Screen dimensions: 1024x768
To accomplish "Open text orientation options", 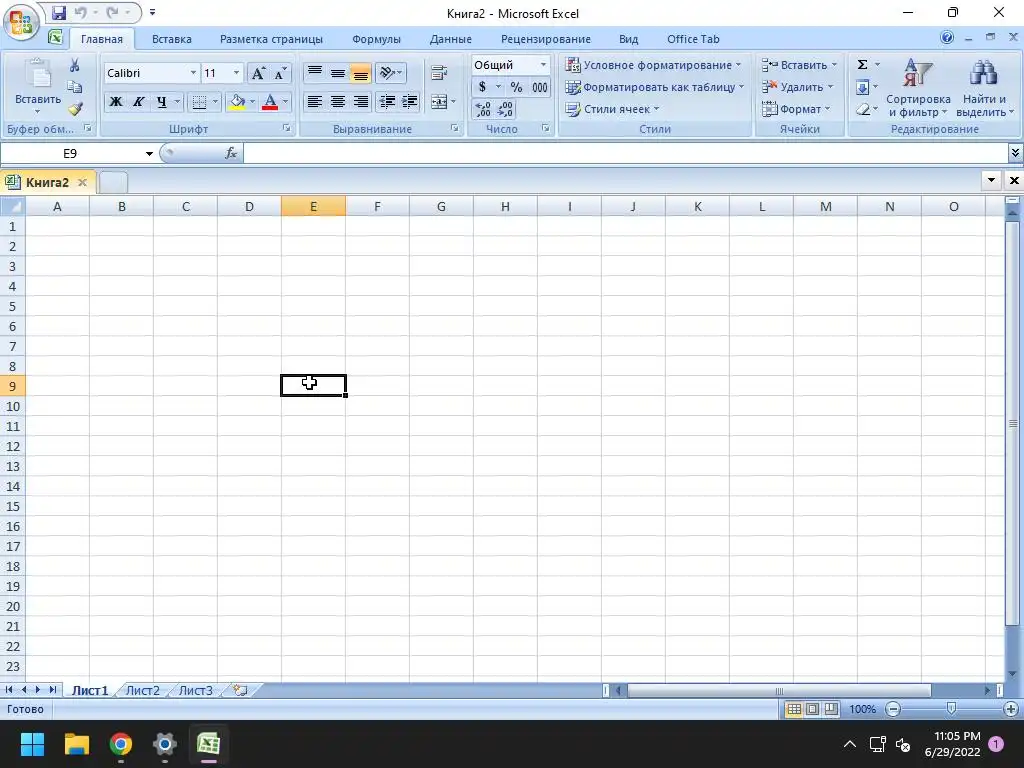I will point(391,72).
